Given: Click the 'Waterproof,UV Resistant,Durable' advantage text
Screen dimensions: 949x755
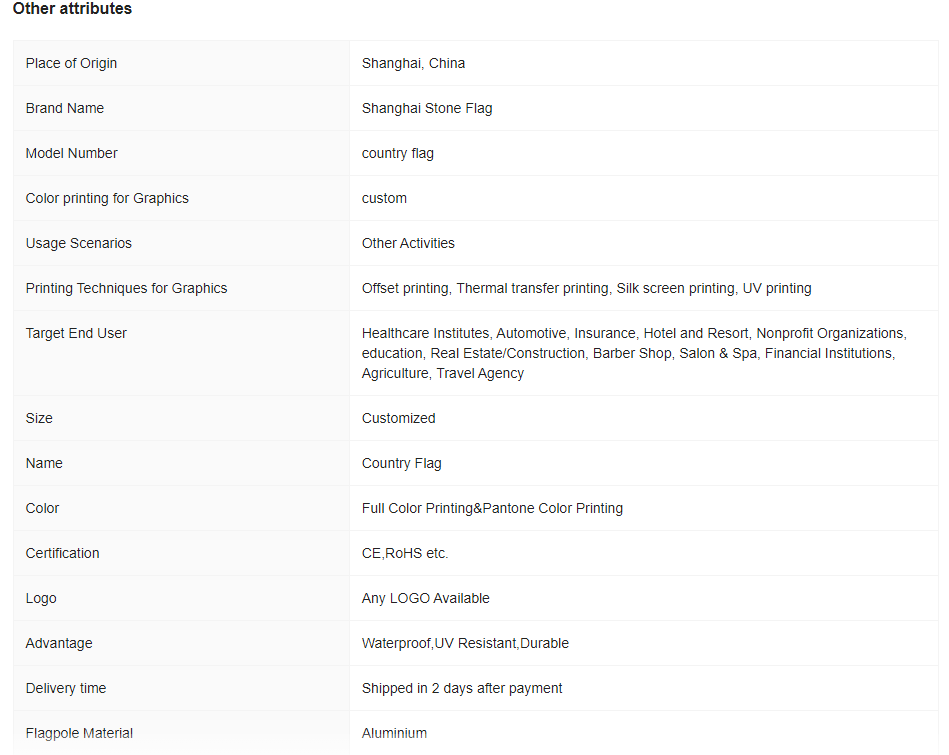Looking at the screenshot, I should (x=465, y=643).
